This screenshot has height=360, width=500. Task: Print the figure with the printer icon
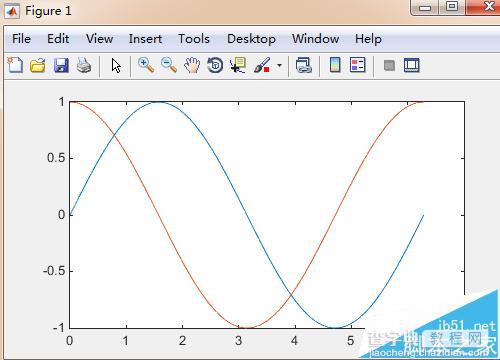(84, 65)
